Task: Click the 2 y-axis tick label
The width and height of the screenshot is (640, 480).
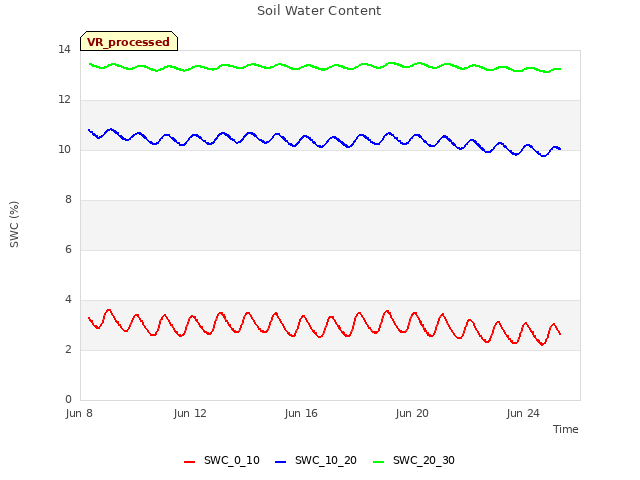Action: (x=68, y=350)
